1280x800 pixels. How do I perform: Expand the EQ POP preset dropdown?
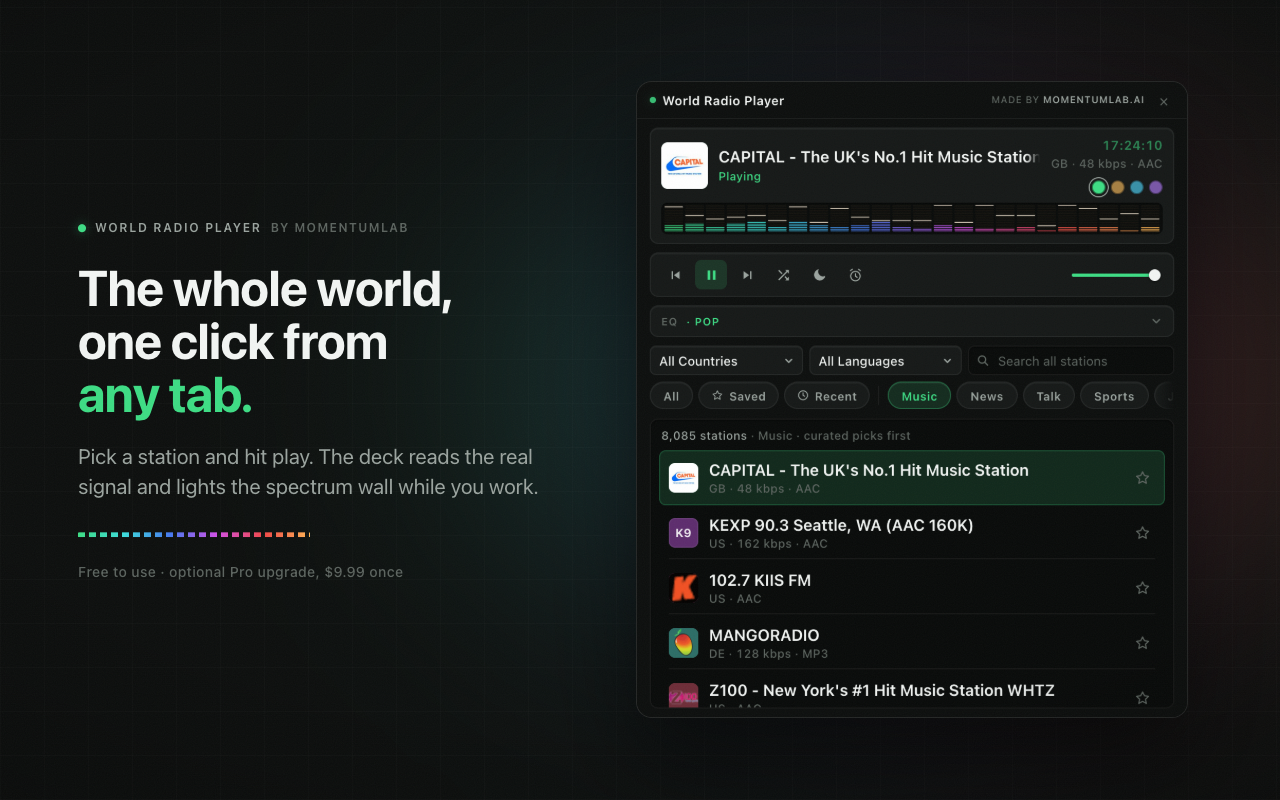tap(911, 321)
